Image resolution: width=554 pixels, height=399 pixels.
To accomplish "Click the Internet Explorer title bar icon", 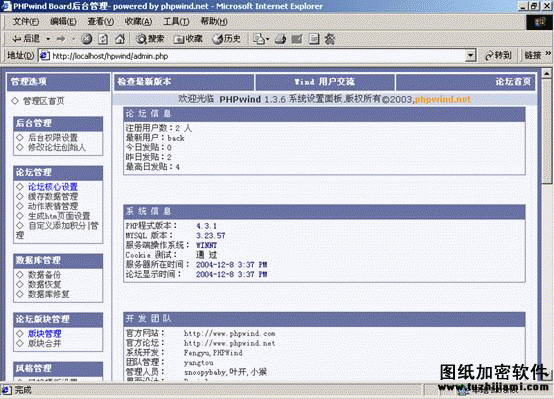I will click(x=6, y=6).
